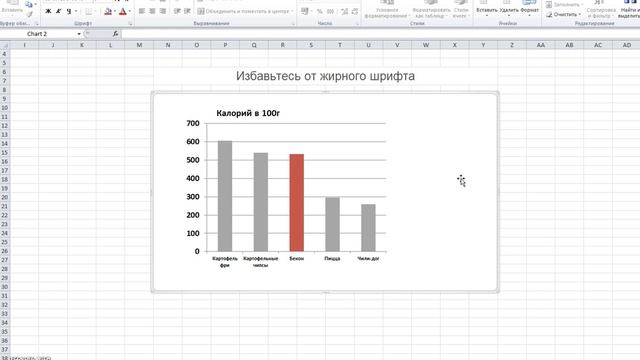Open the Number group dialog launcher
Image resolution: width=640 pixels, height=360 pixels.
point(357,24)
